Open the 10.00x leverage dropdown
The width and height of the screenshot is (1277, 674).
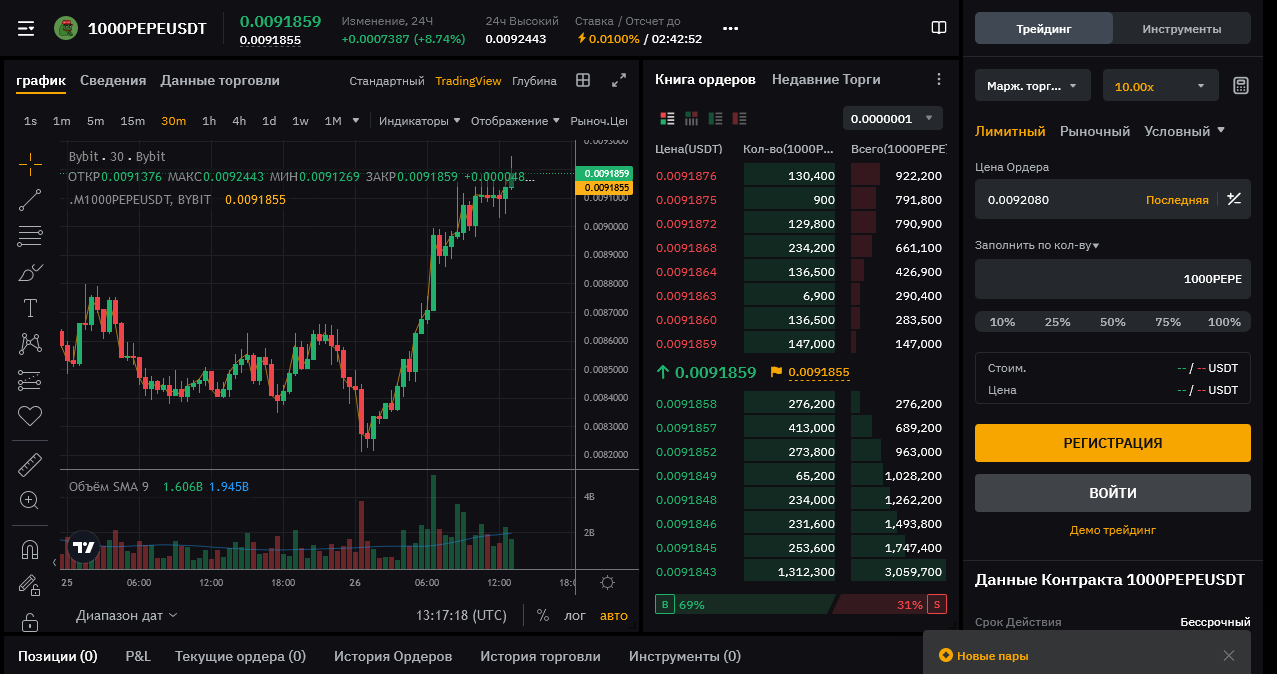click(x=1160, y=86)
